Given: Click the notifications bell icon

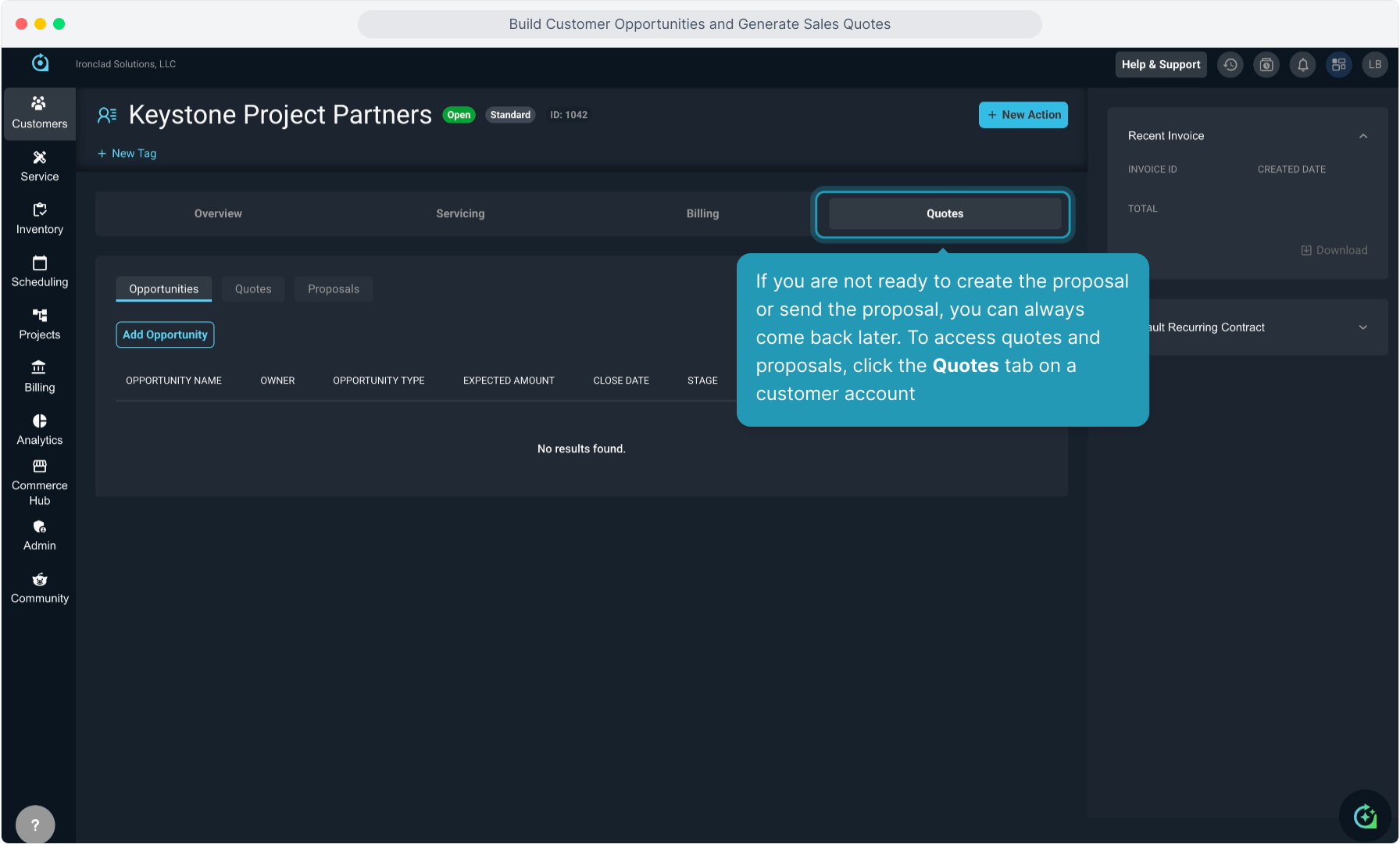Looking at the screenshot, I should (x=1302, y=65).
